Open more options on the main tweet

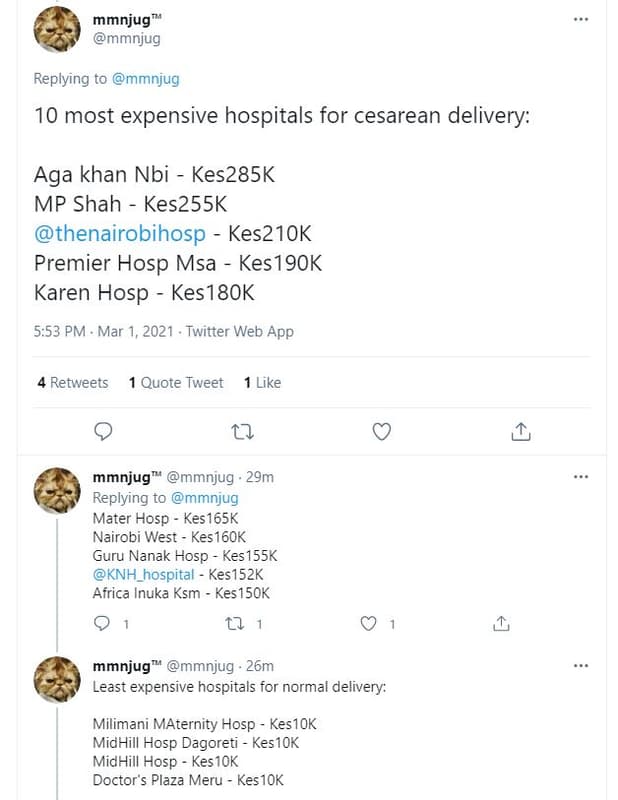point(580,18)
